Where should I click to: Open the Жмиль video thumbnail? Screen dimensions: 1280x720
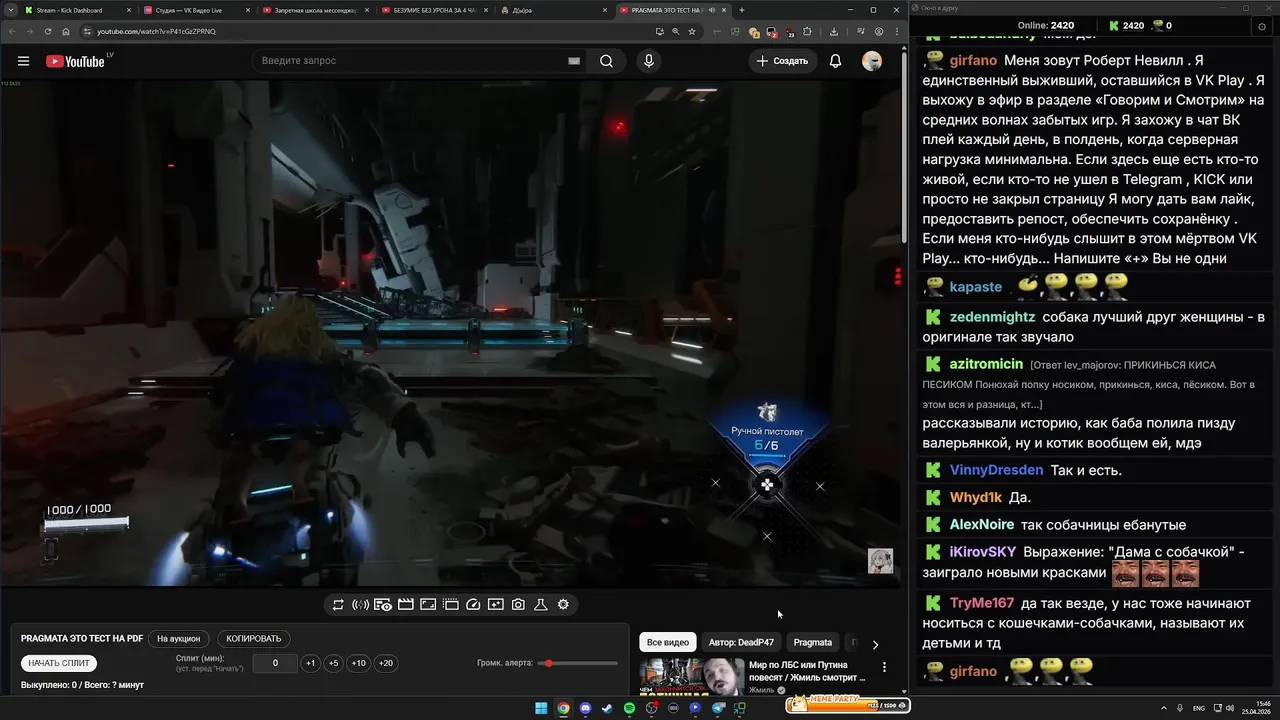(x=691, y=677)
